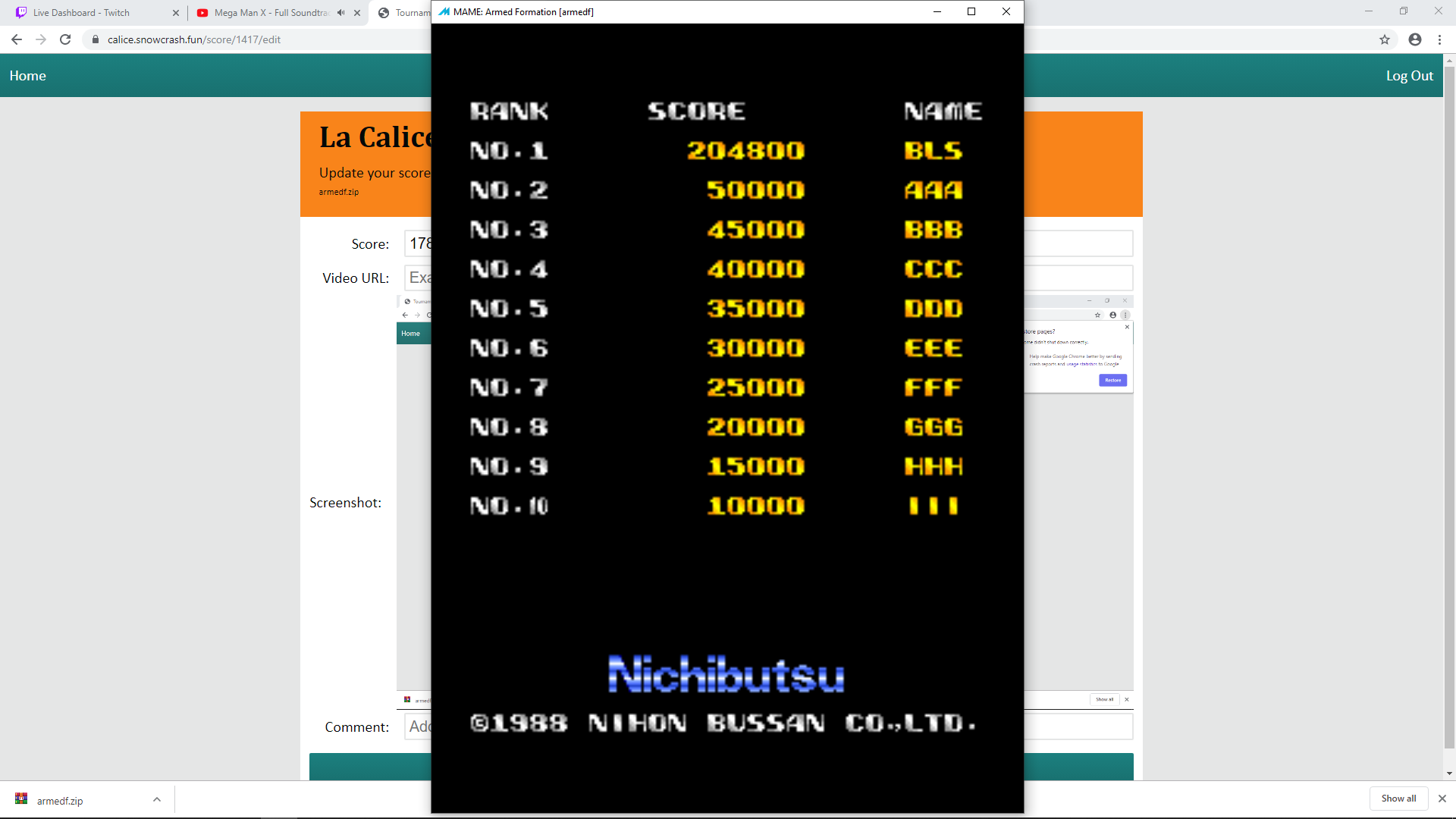Click the teal submit button at the bottom
The width and height of the screenshot is (1456, 819).
point(721,766)
